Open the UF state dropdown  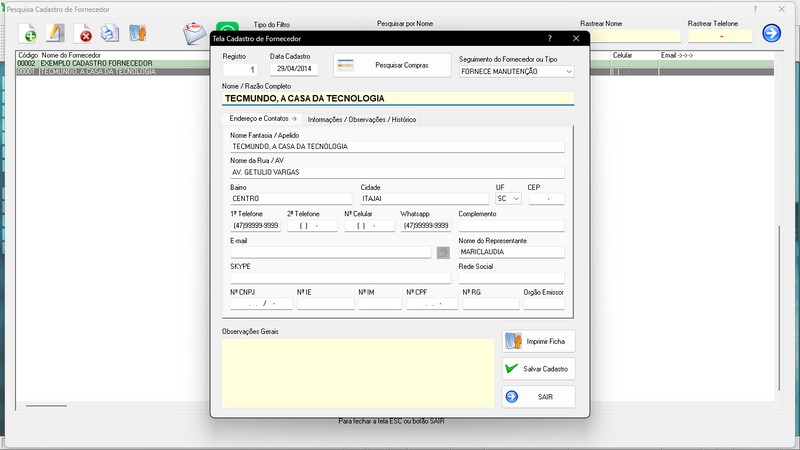click(x=516, y=198)
